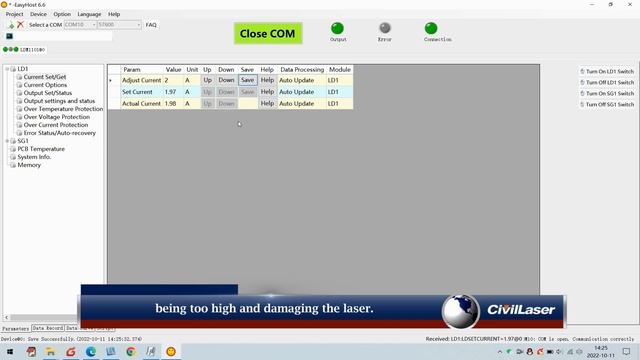This screenshot has height=360, width=640.
Task: Click the green connect device icon in toolbar
Action: pyautogui.click(x=11, y=25)
